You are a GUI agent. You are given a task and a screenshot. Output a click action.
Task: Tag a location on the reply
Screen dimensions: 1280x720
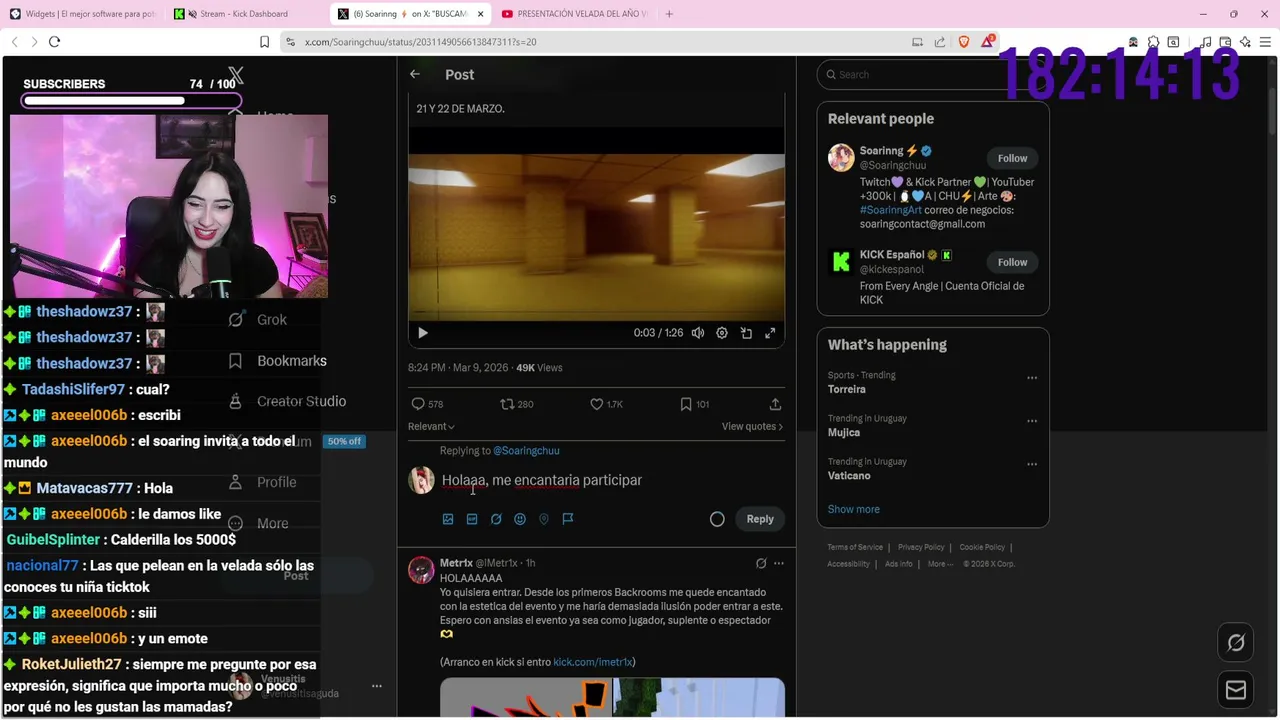(x=544, y=519)
